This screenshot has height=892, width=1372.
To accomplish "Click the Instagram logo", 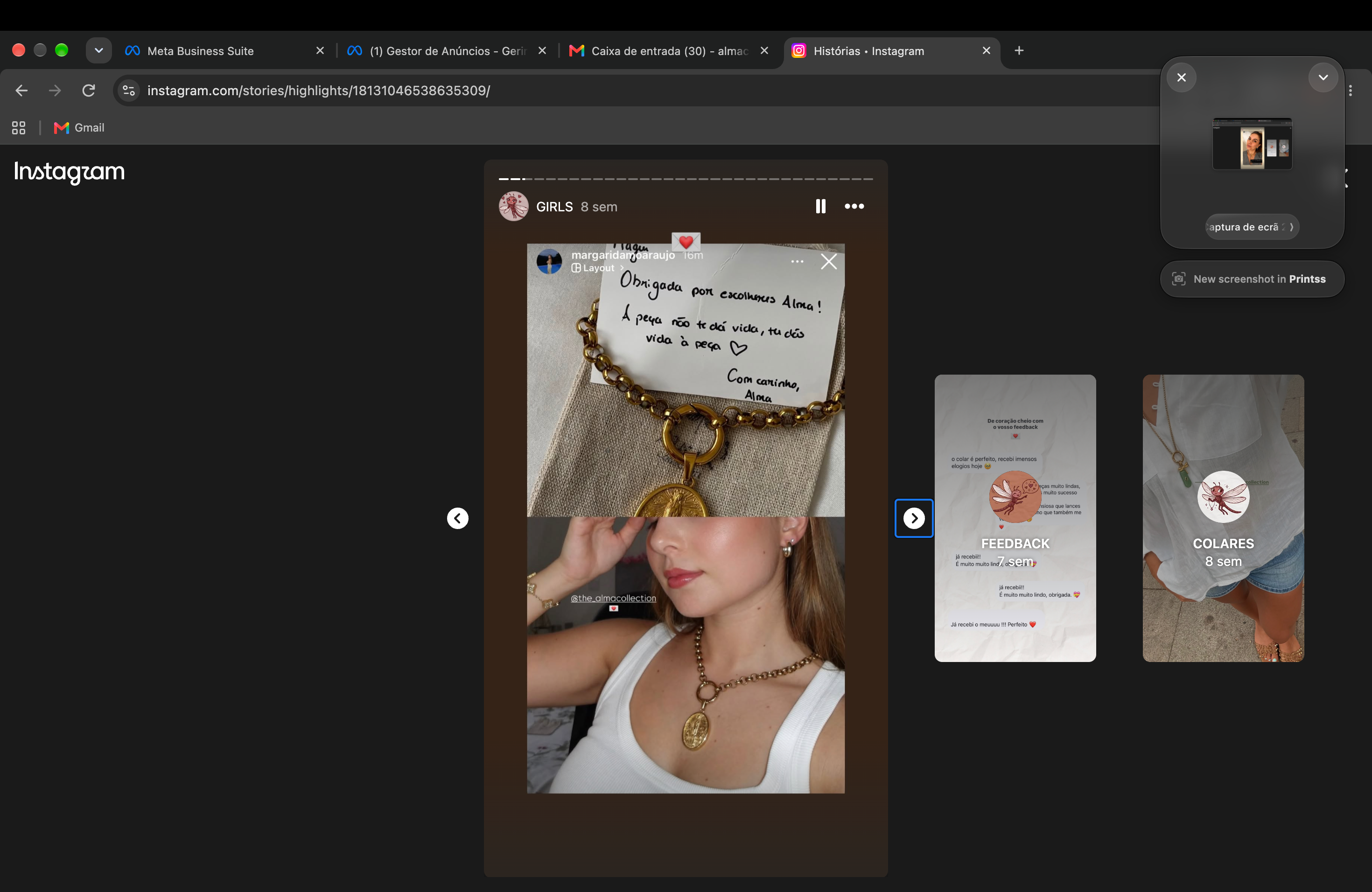I will (x=69, y=171).
